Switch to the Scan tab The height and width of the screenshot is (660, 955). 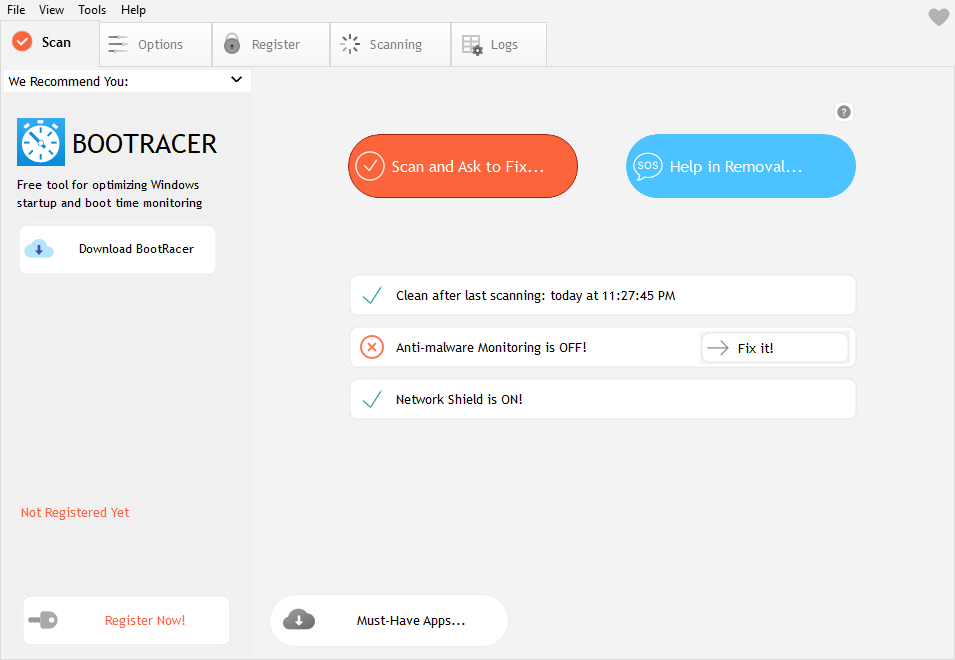click(x=50, y=43)
